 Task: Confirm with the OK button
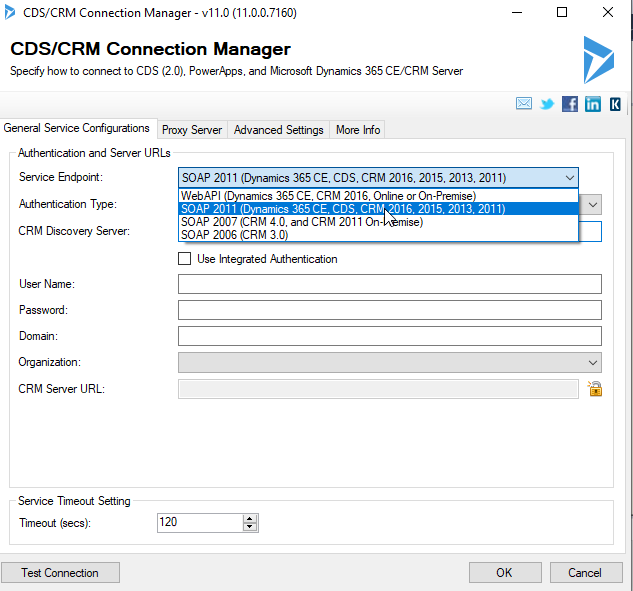click(505, 572)
